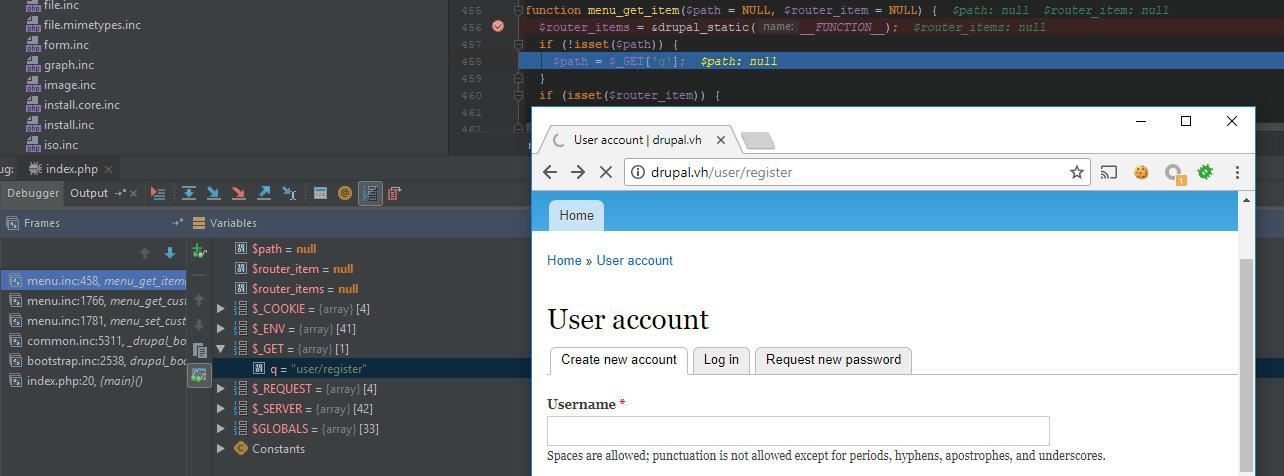Click the green Xdebug helper extension icon
Screen dimensions: 1284x476
(1205, 172)
